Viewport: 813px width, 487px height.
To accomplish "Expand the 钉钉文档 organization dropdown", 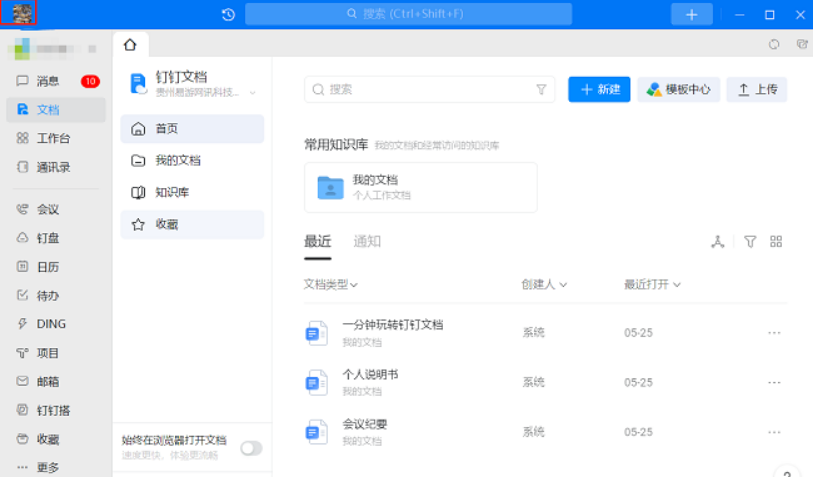I will click(x=253, y=93).
